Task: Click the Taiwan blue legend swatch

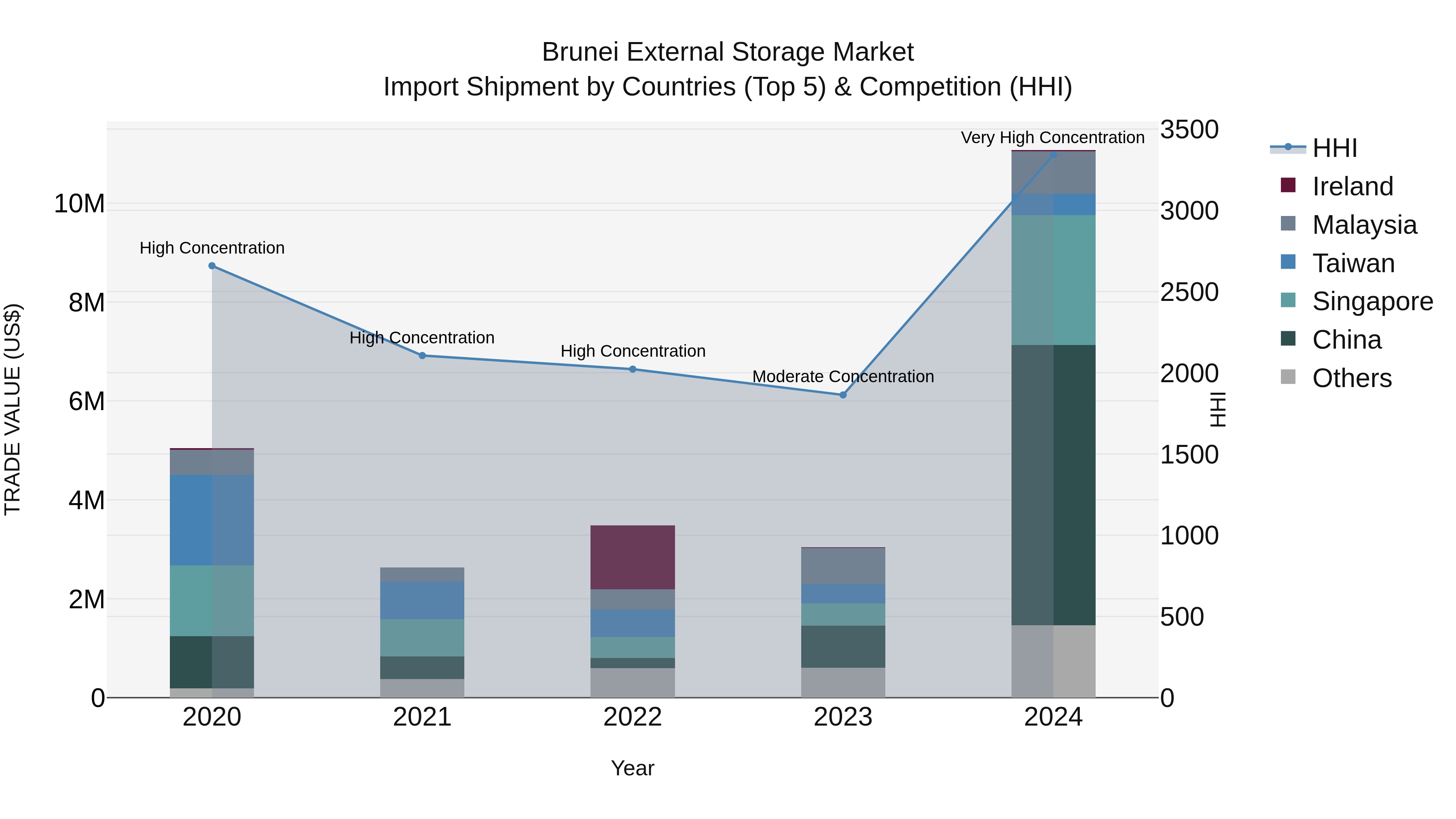Action: tap(1288, 262)
